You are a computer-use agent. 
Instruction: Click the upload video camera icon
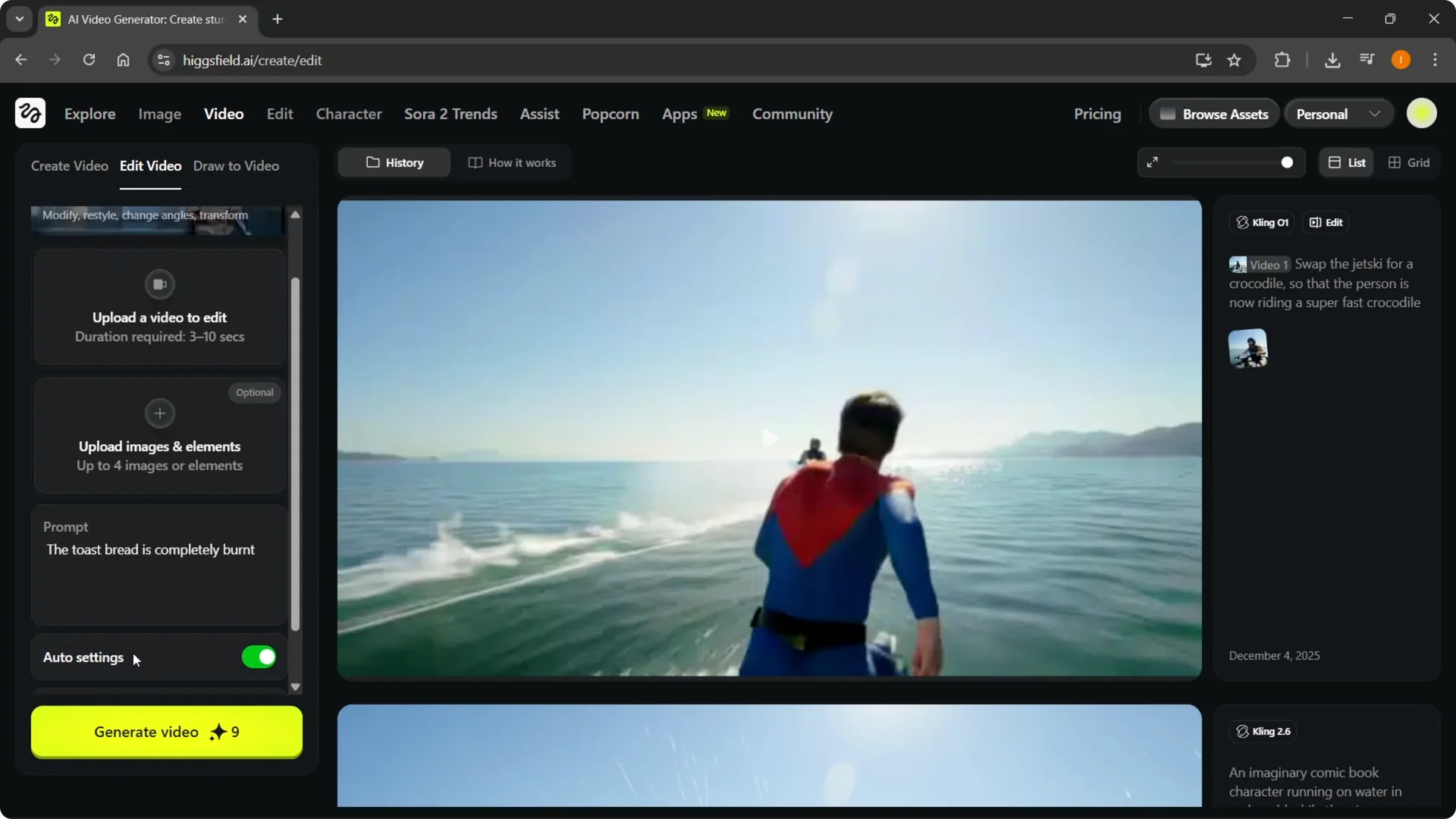click(x=159, y=284)
